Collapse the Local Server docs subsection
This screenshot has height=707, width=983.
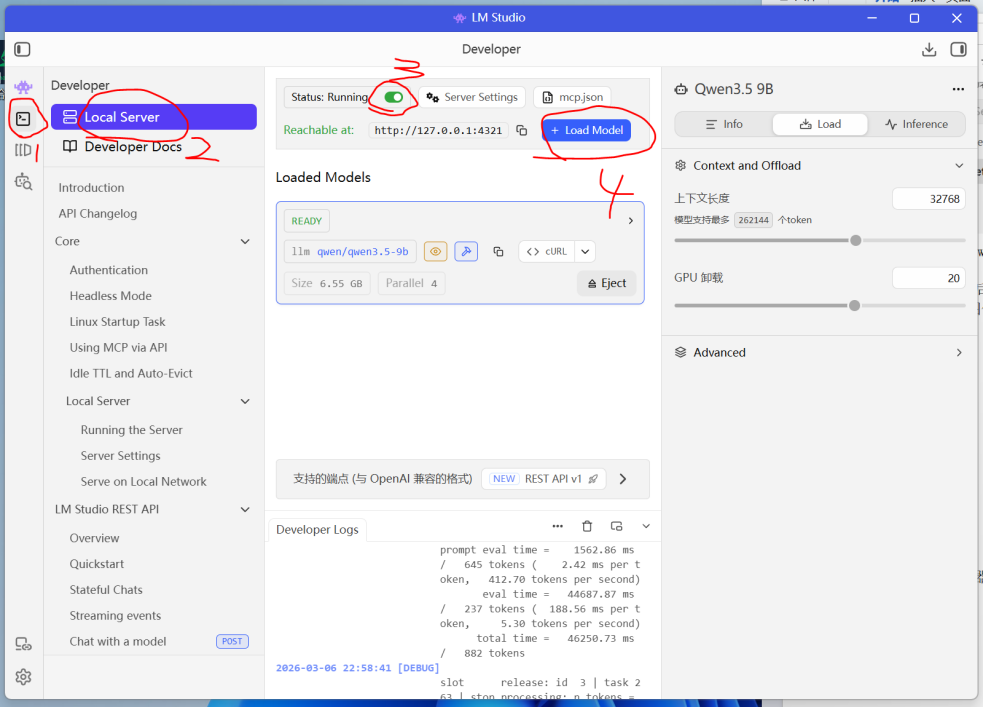(x=245, y=401)
